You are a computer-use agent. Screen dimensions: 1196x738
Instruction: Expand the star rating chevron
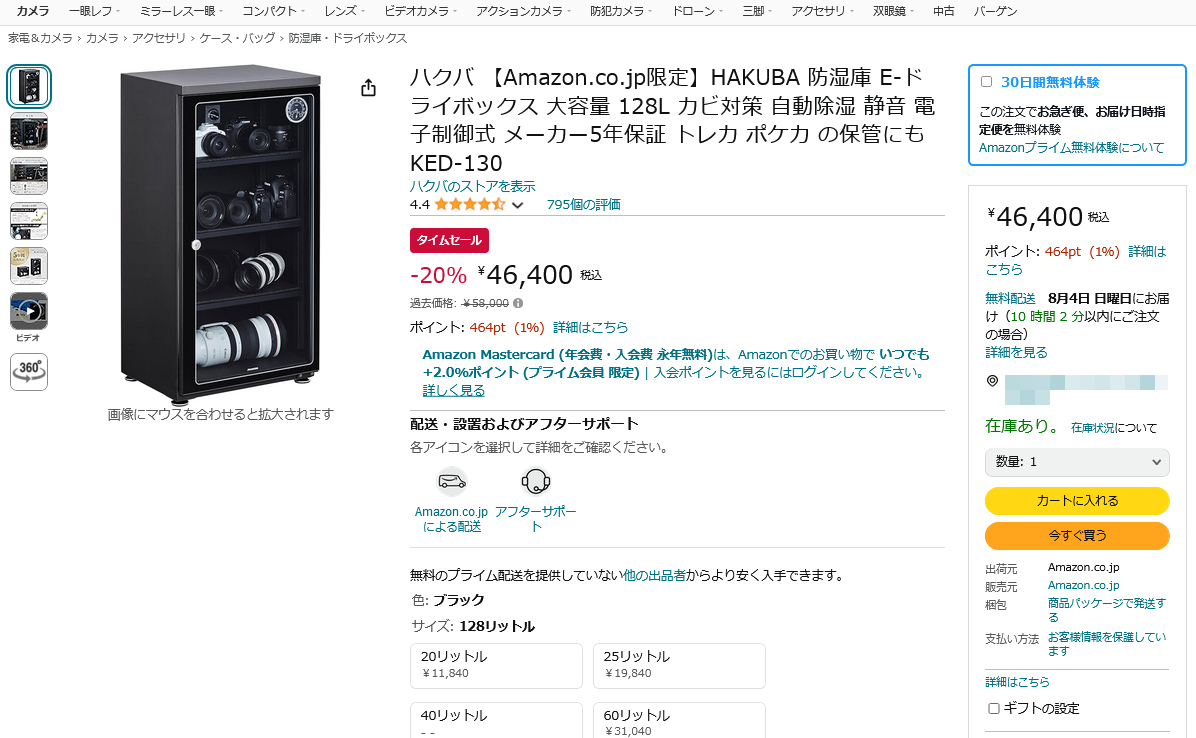point(517,205)
